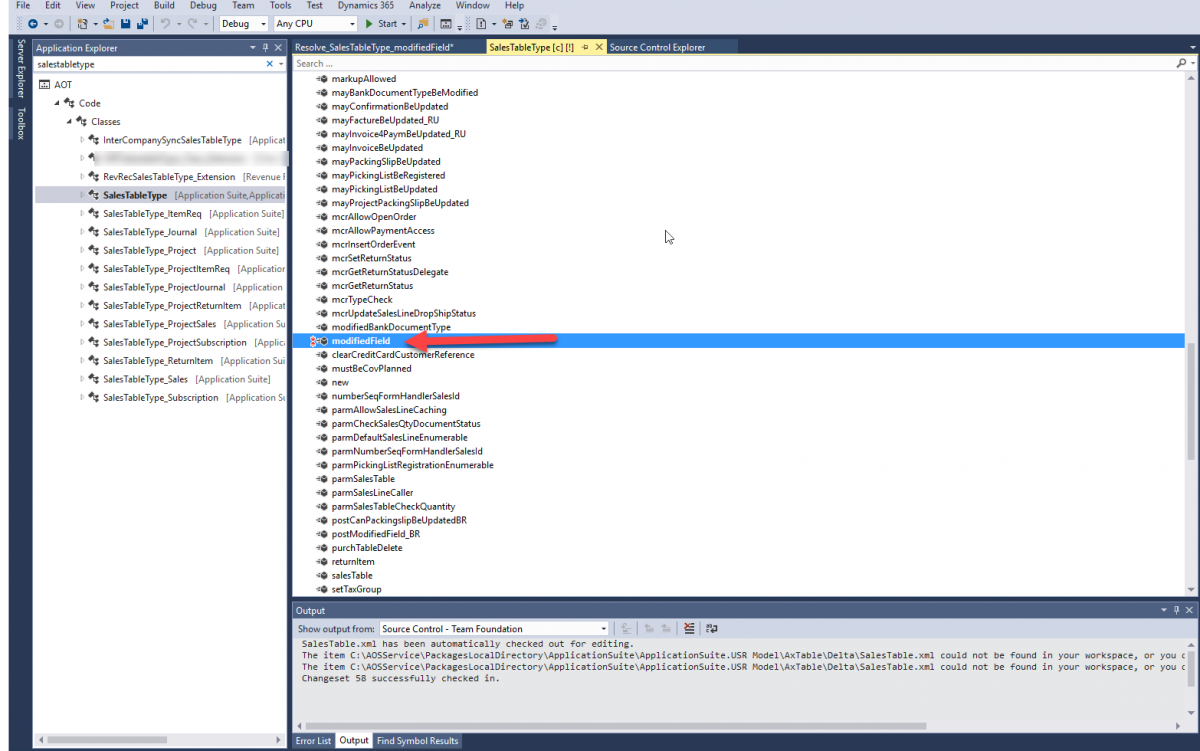Viewport: 1200px width, 751px height.
Task: Clear the Application Explorer search filter
Action: tap(268, 64)
